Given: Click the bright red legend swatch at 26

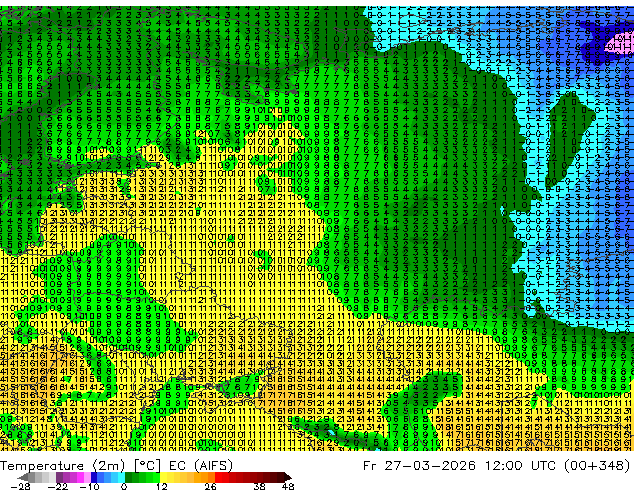Looking at the screenshot, I should (x=218, y=477).
